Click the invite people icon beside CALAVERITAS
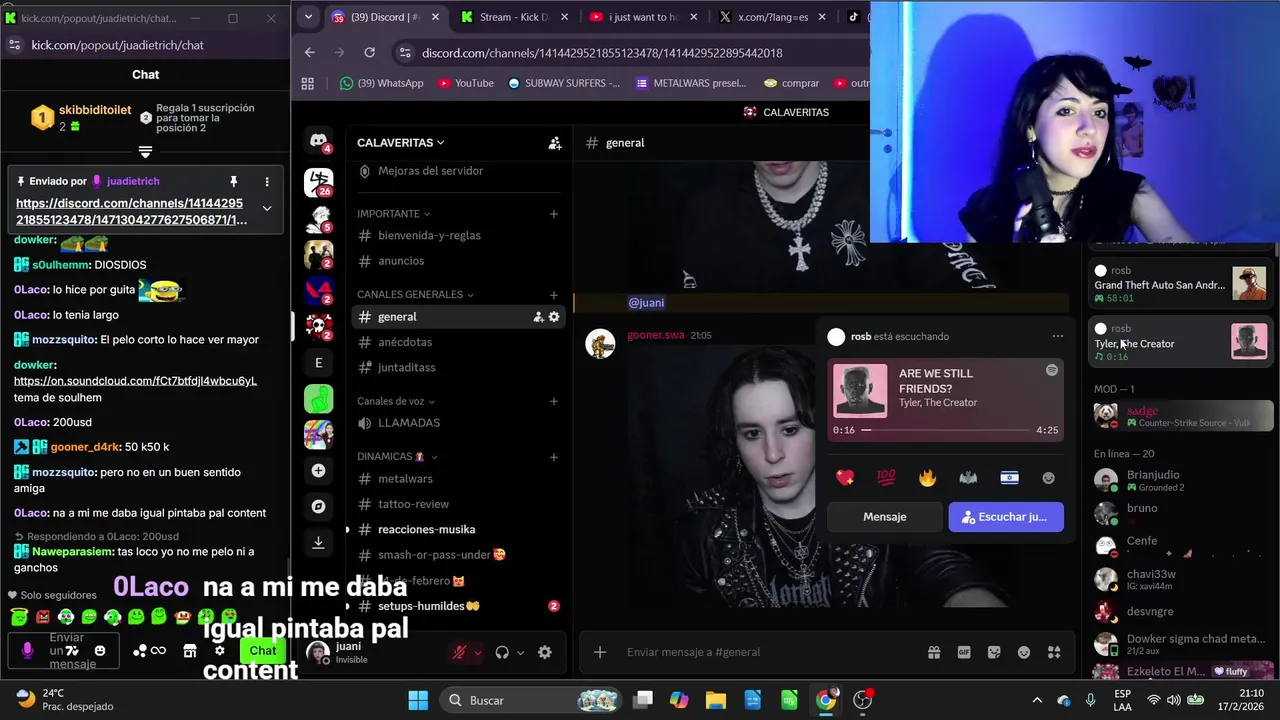Viewport: 1280px width, 720px height. pyautogui.click(x=554, y=143)
